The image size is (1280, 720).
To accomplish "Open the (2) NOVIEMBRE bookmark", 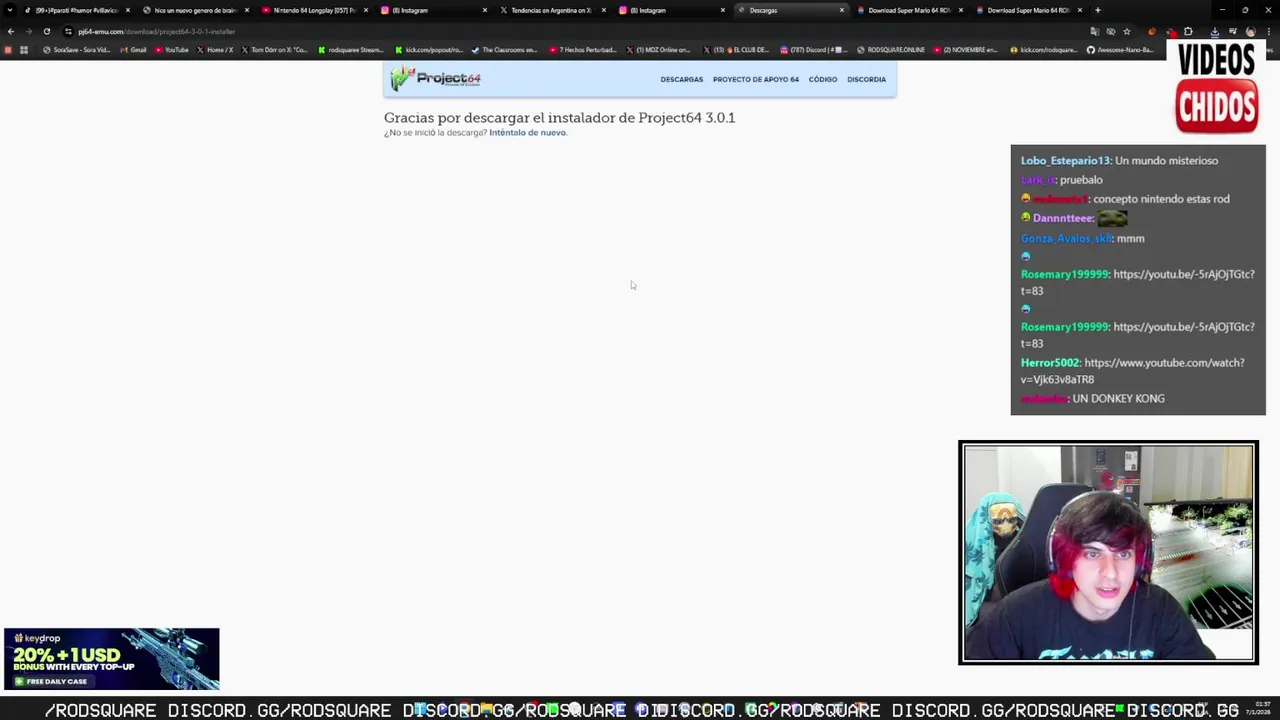I will click(967, 50).
